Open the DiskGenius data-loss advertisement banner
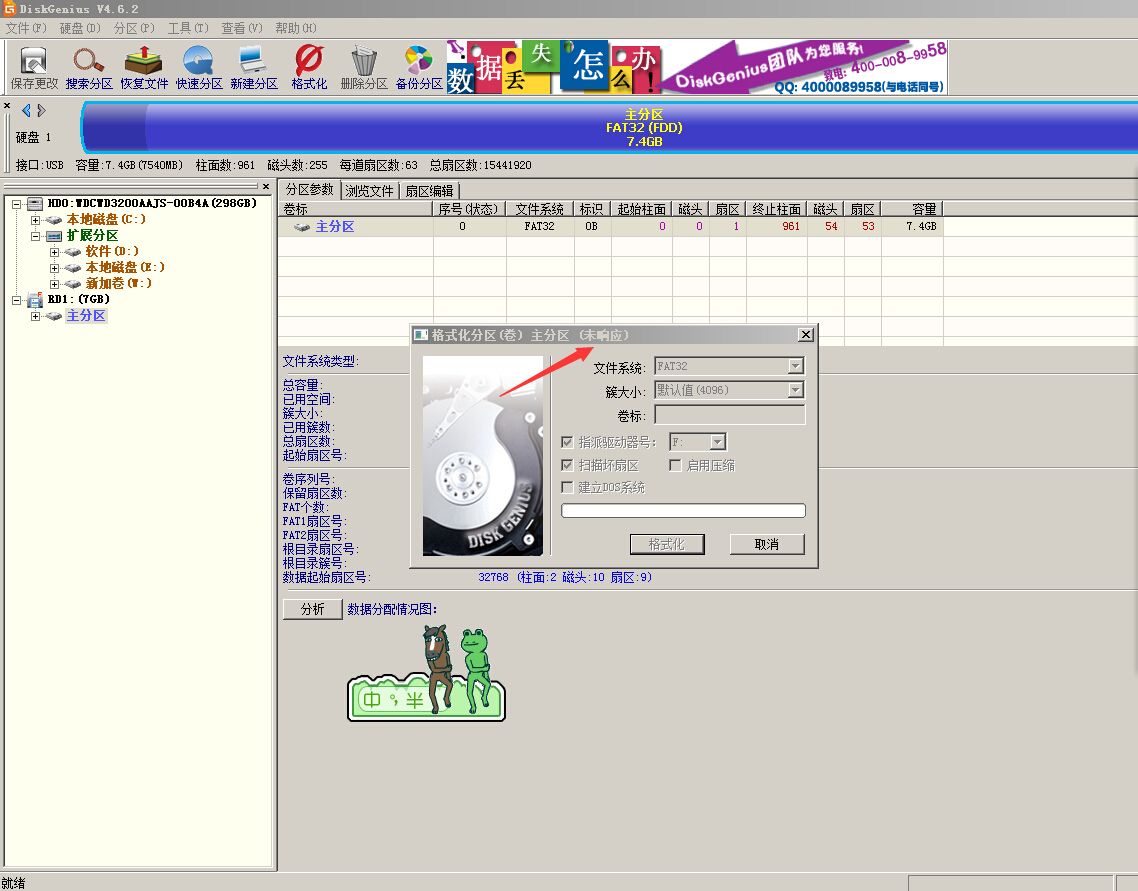This screenshot has height=891, width=1138. click(x=697, y=67)
